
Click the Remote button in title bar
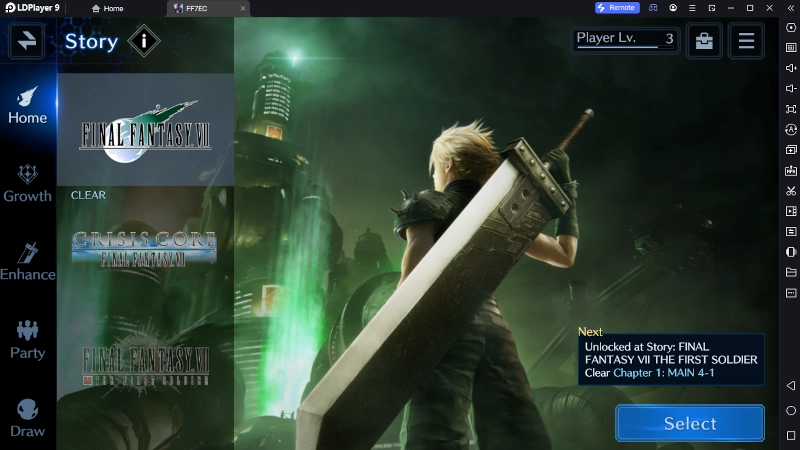pyautogui.click(x=617, y=8)
